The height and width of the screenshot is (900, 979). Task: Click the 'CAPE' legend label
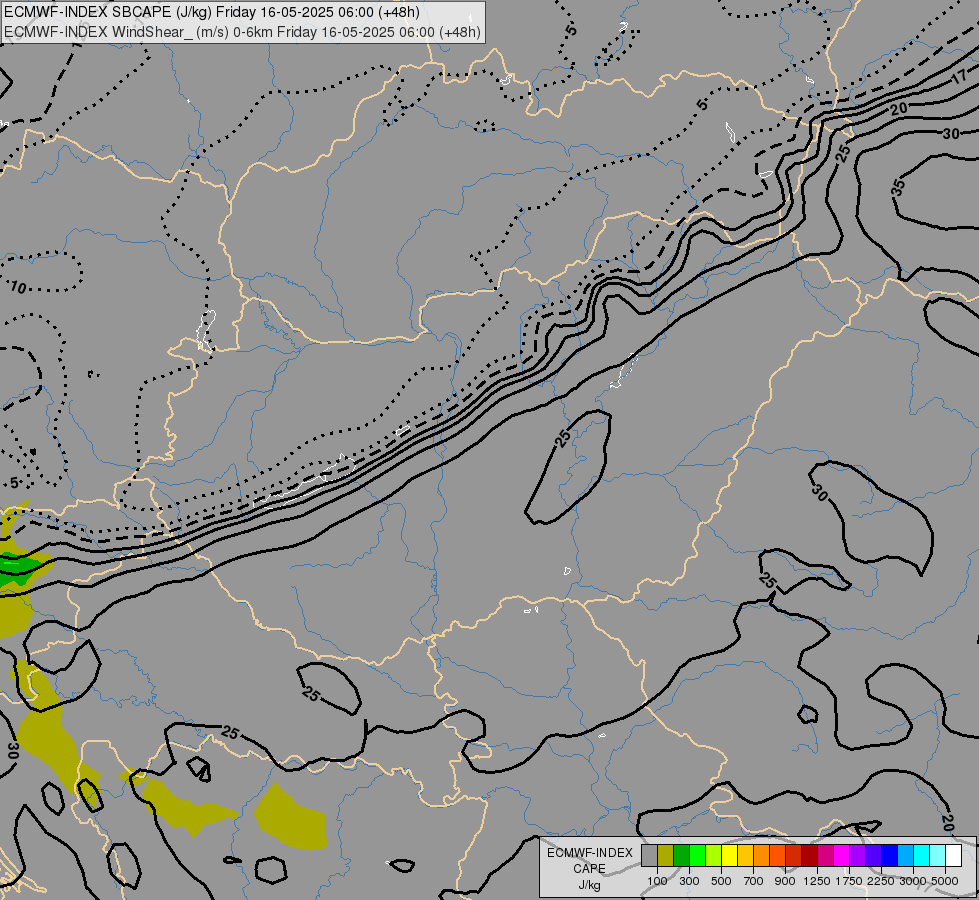589,869
